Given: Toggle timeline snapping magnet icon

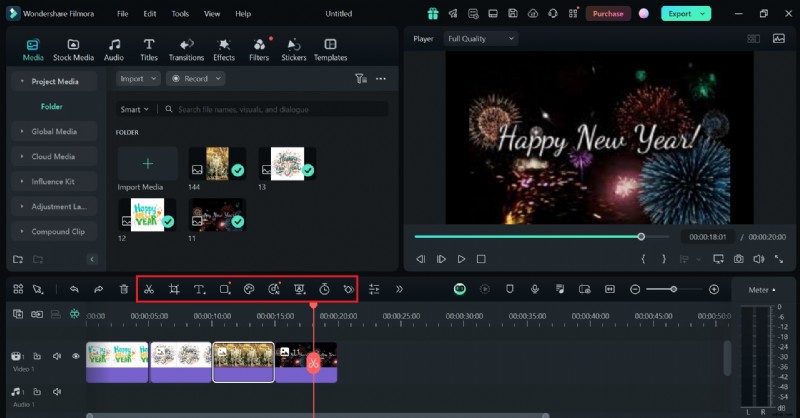Looking at the screenshot, I should 74,314.
